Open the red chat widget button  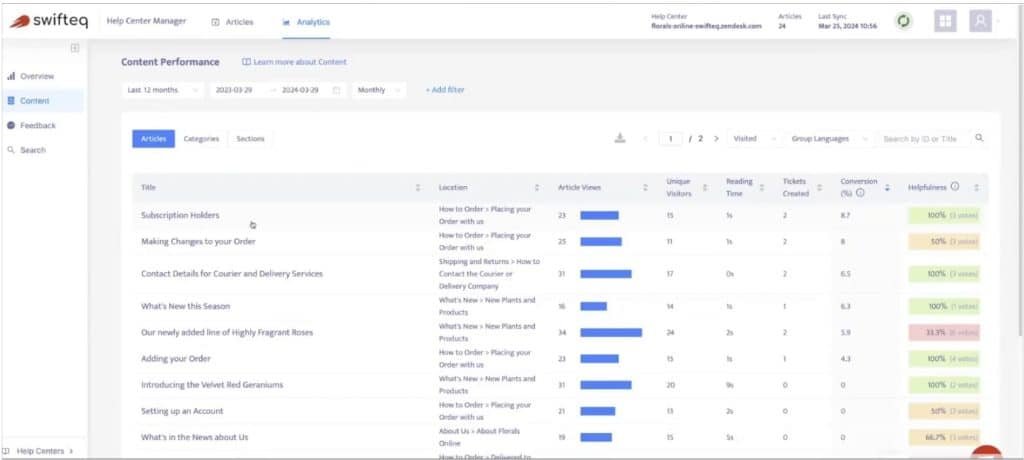coord(986,452)
